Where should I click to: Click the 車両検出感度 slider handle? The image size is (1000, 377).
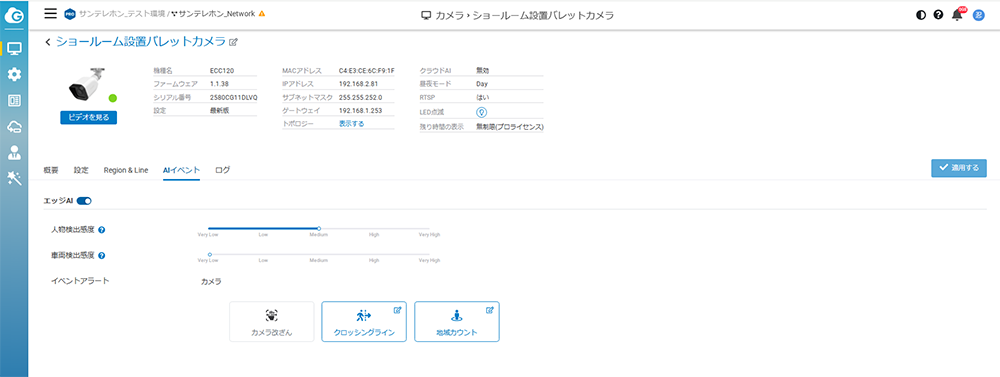point(209,255)
